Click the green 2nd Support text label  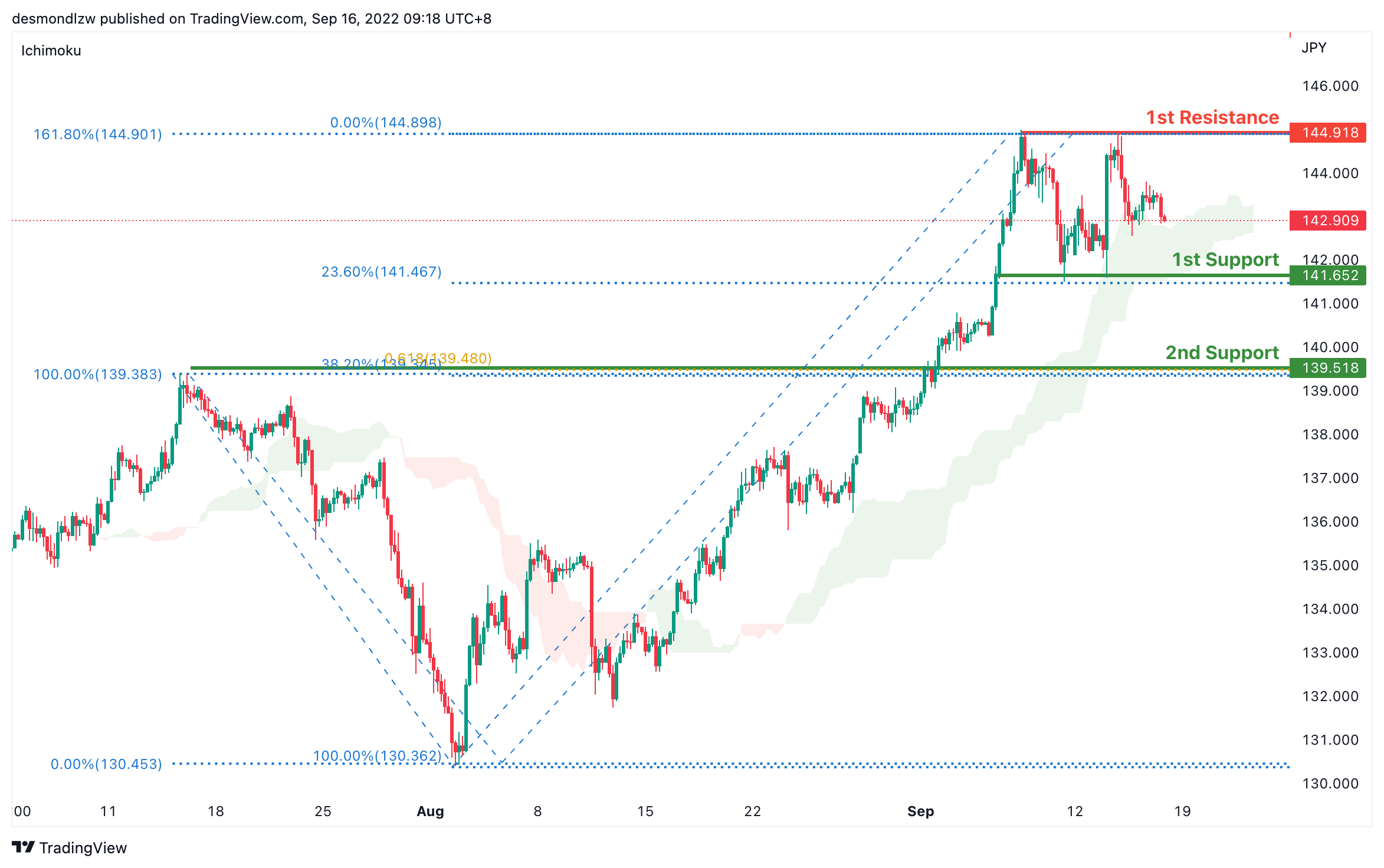pos(1221,353)
